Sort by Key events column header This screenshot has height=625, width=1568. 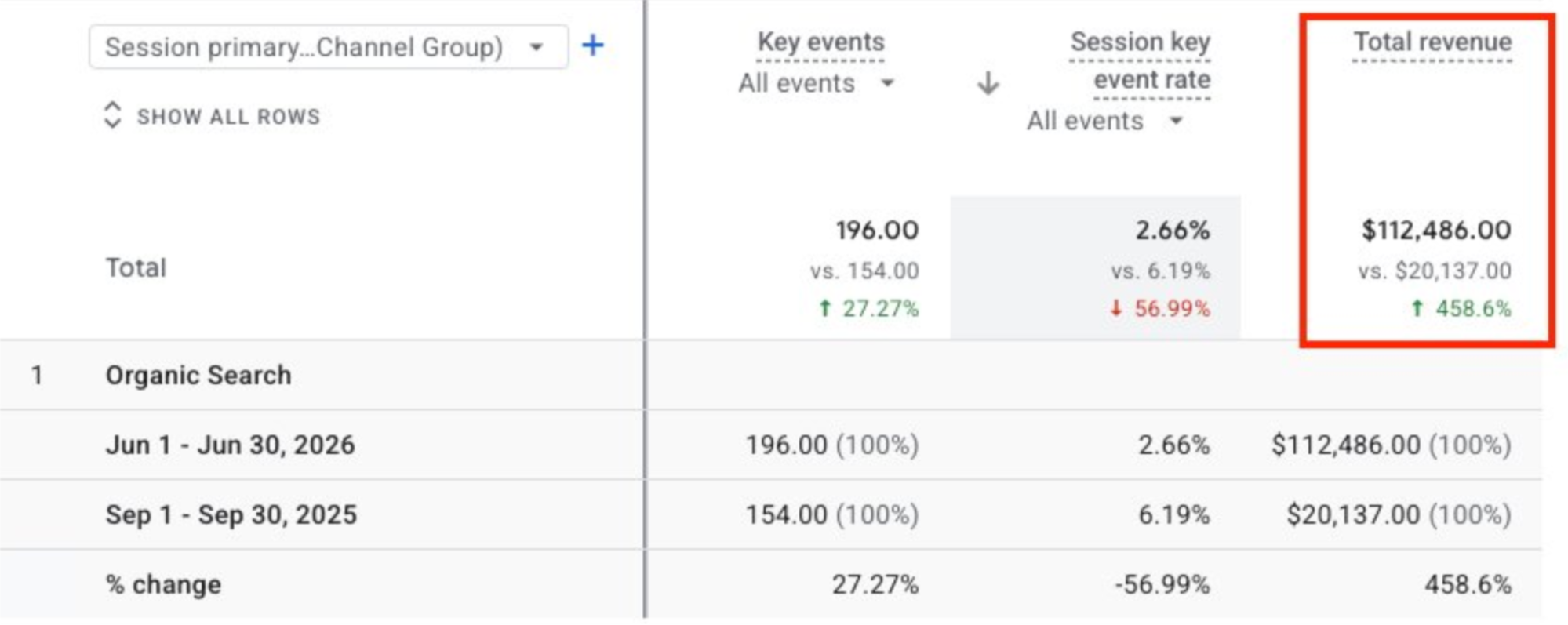820,42
